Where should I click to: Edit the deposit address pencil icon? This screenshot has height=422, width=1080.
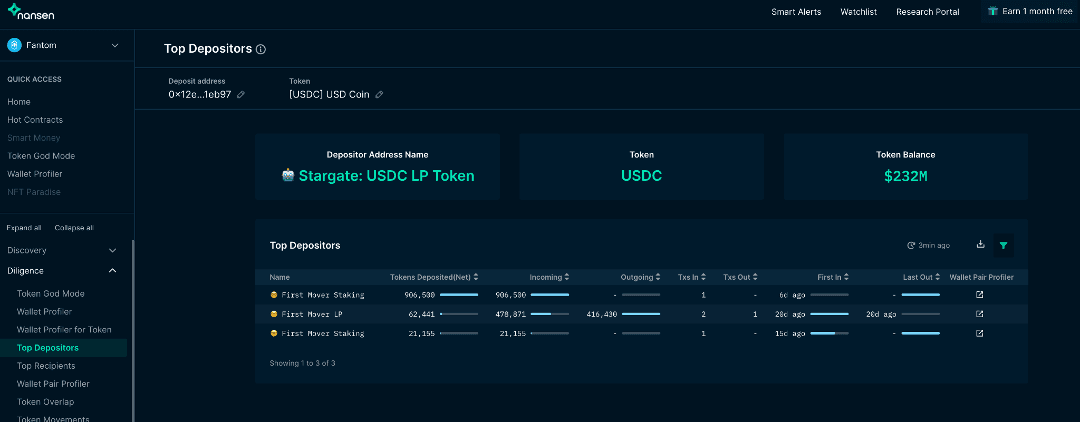pos(241,95)
